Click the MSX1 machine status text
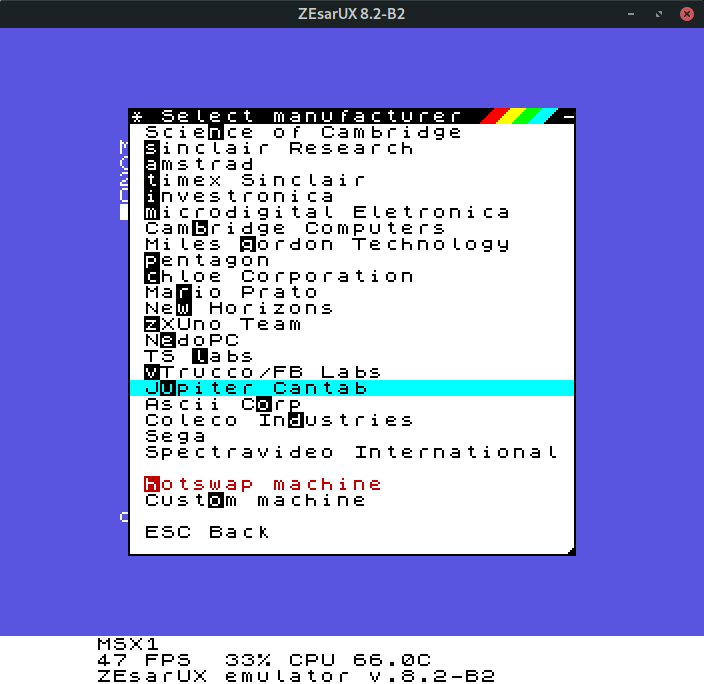 pos(128,644)
